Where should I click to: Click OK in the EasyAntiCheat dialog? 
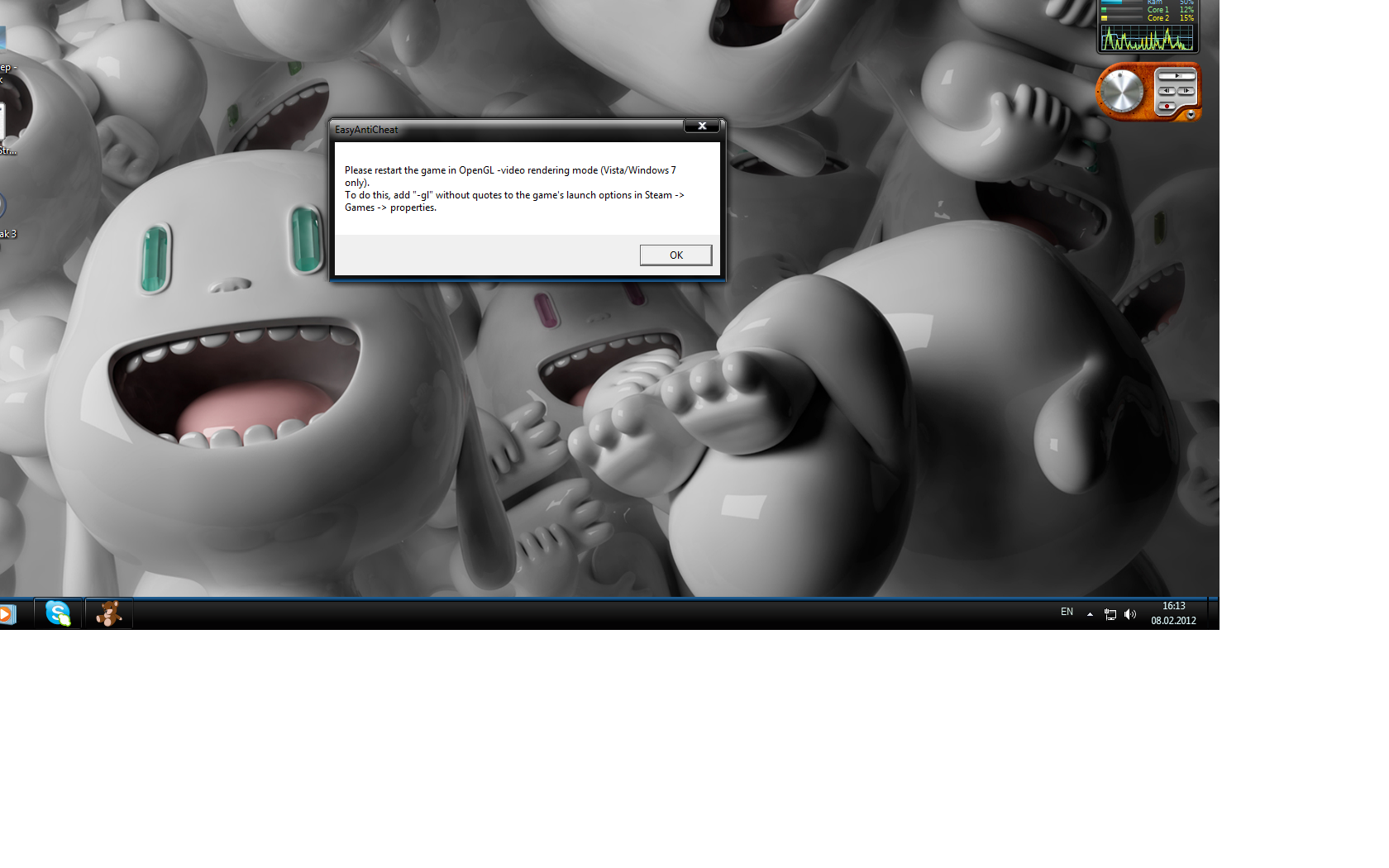coord(675,255)
